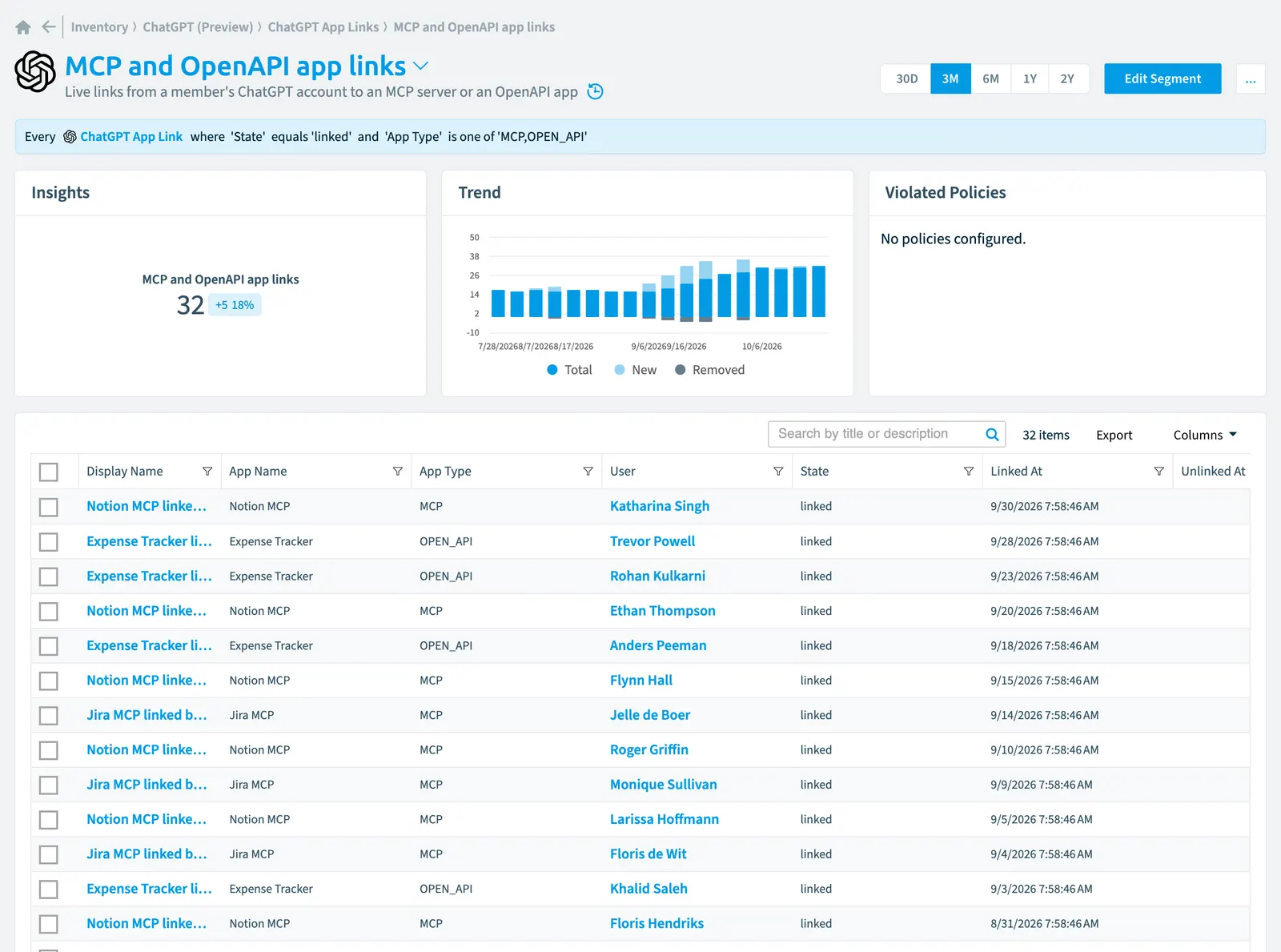Click the +5 18% change badge
The height and width of the screenshot is (952, 1281).
tap(235, 305)
